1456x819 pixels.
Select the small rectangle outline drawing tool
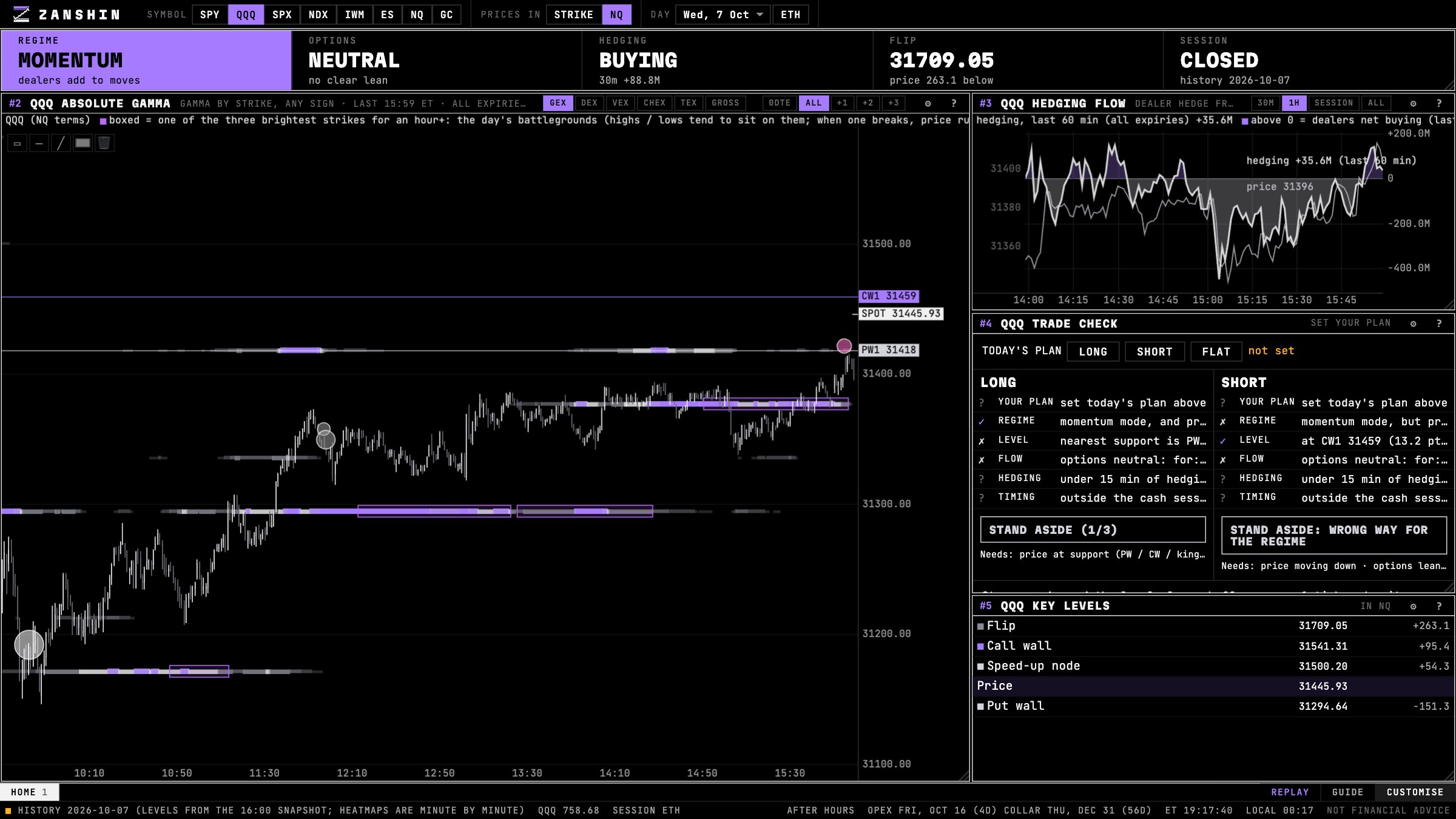tap(17, 143)
